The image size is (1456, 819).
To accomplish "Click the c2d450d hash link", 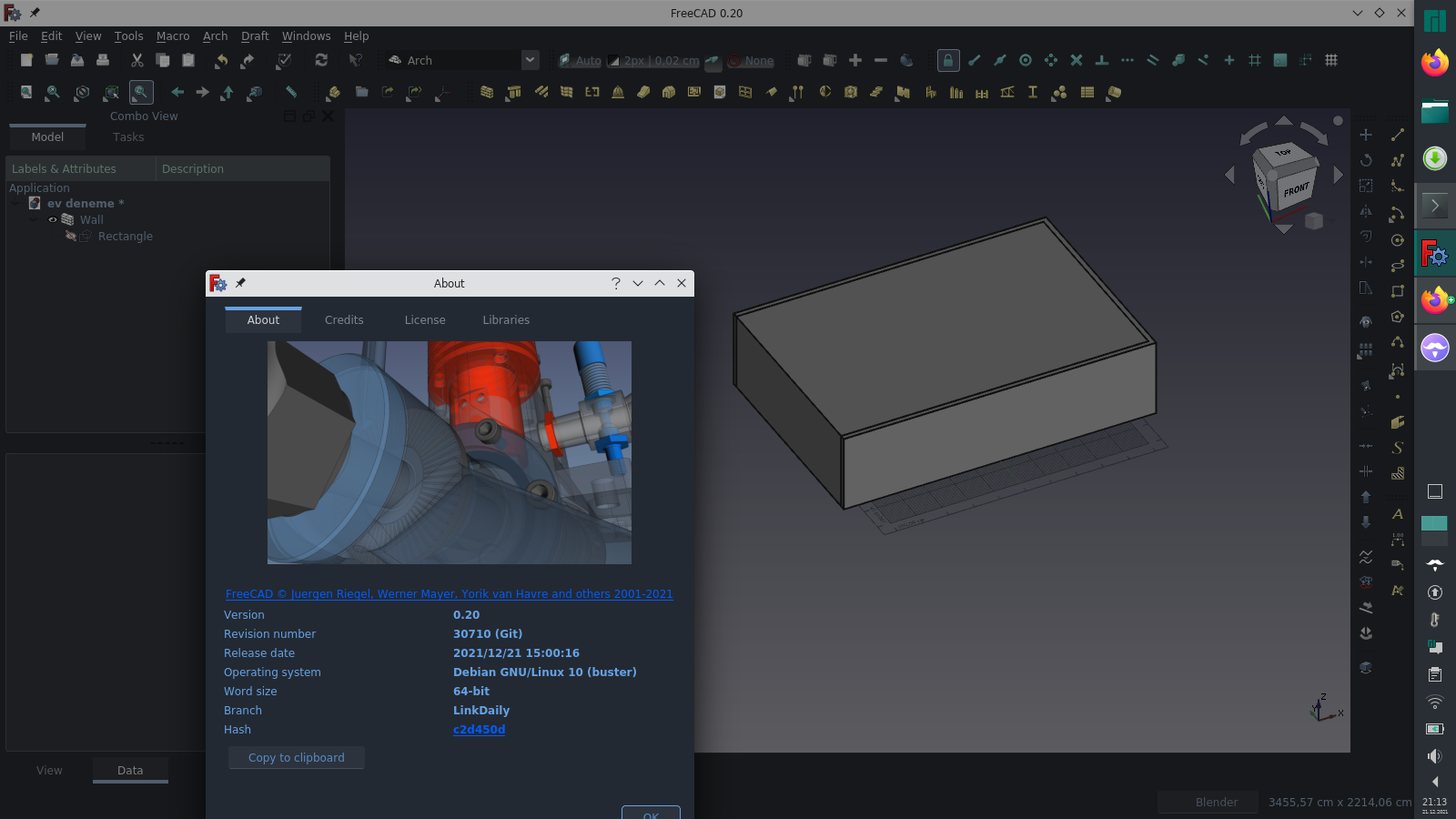I will [480, 729].
